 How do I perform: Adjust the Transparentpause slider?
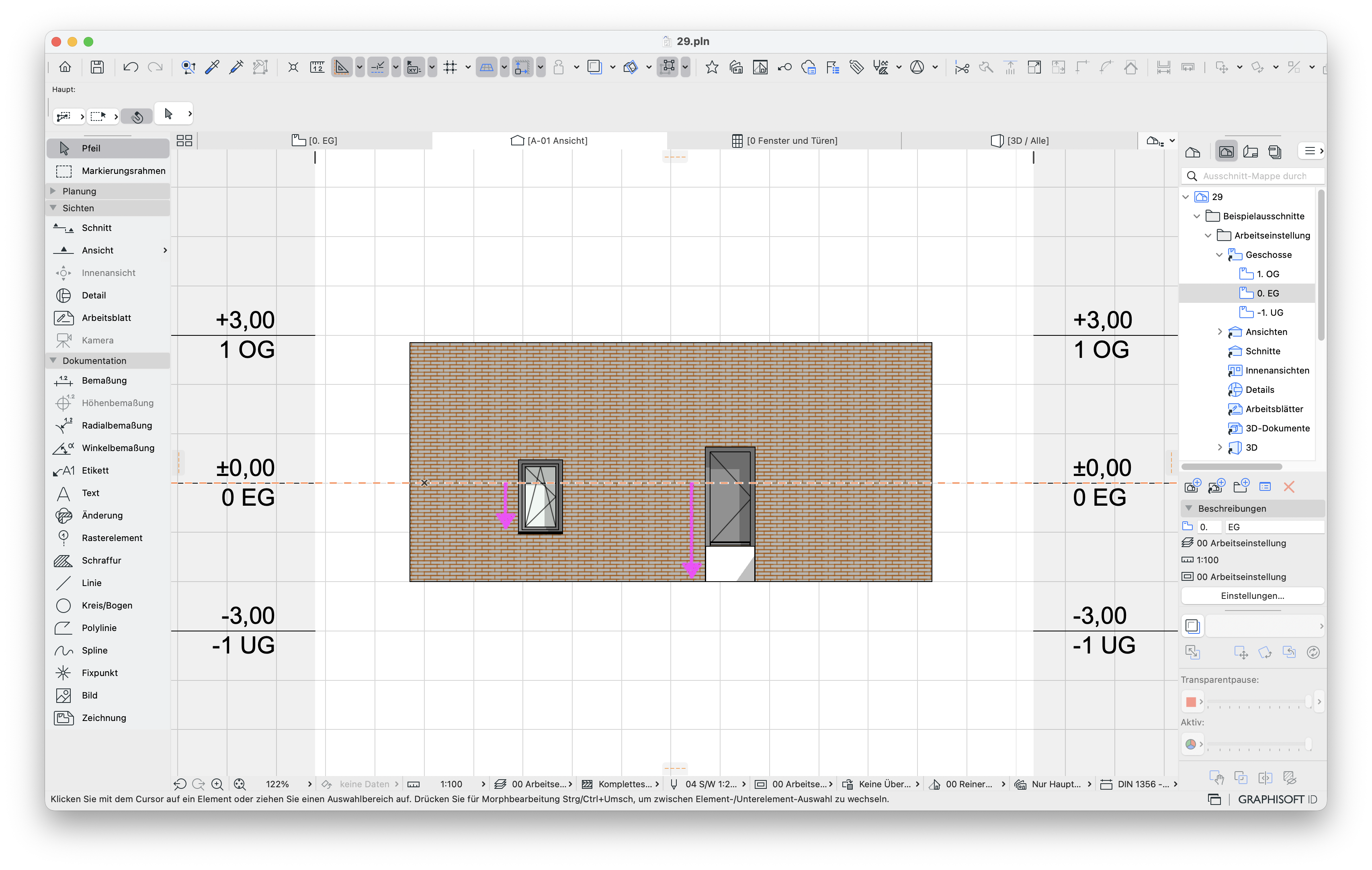click(x=1257, y=701)
